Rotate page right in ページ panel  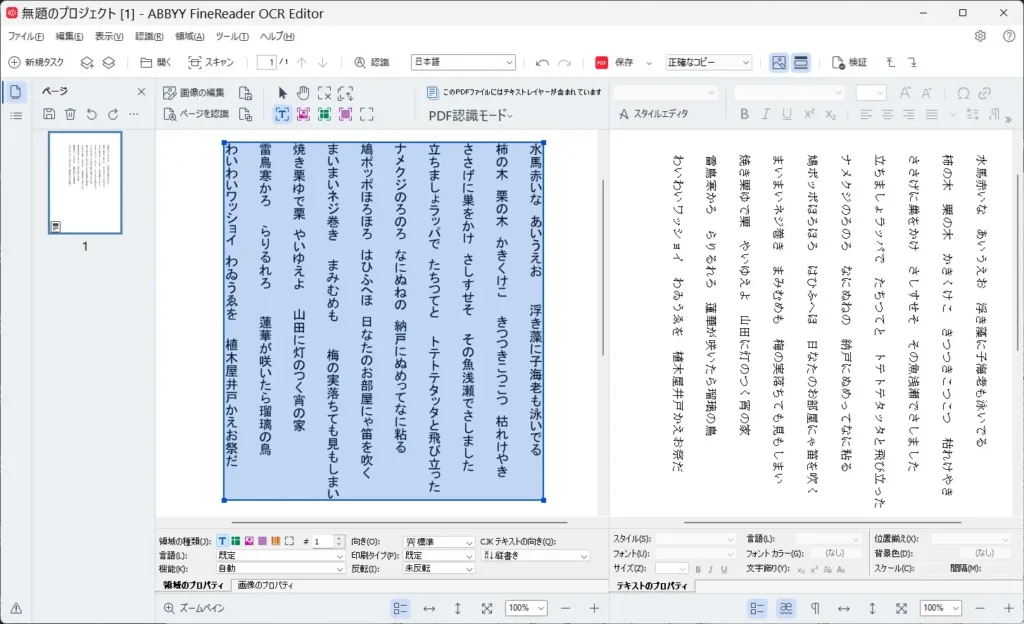coord(113,114)
